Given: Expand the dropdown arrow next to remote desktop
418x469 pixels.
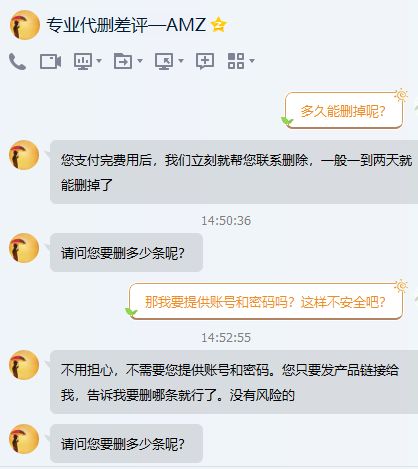Looking at the screenshot, I should pos(181,61).
